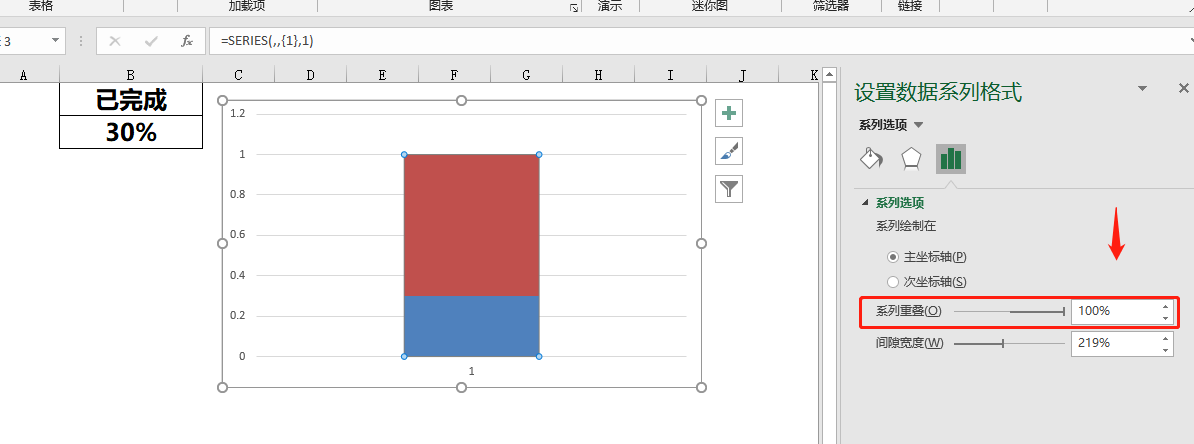Click the 系列重叠 slider track
The height and width of the screenshot is (444, 1194).
1009,311
